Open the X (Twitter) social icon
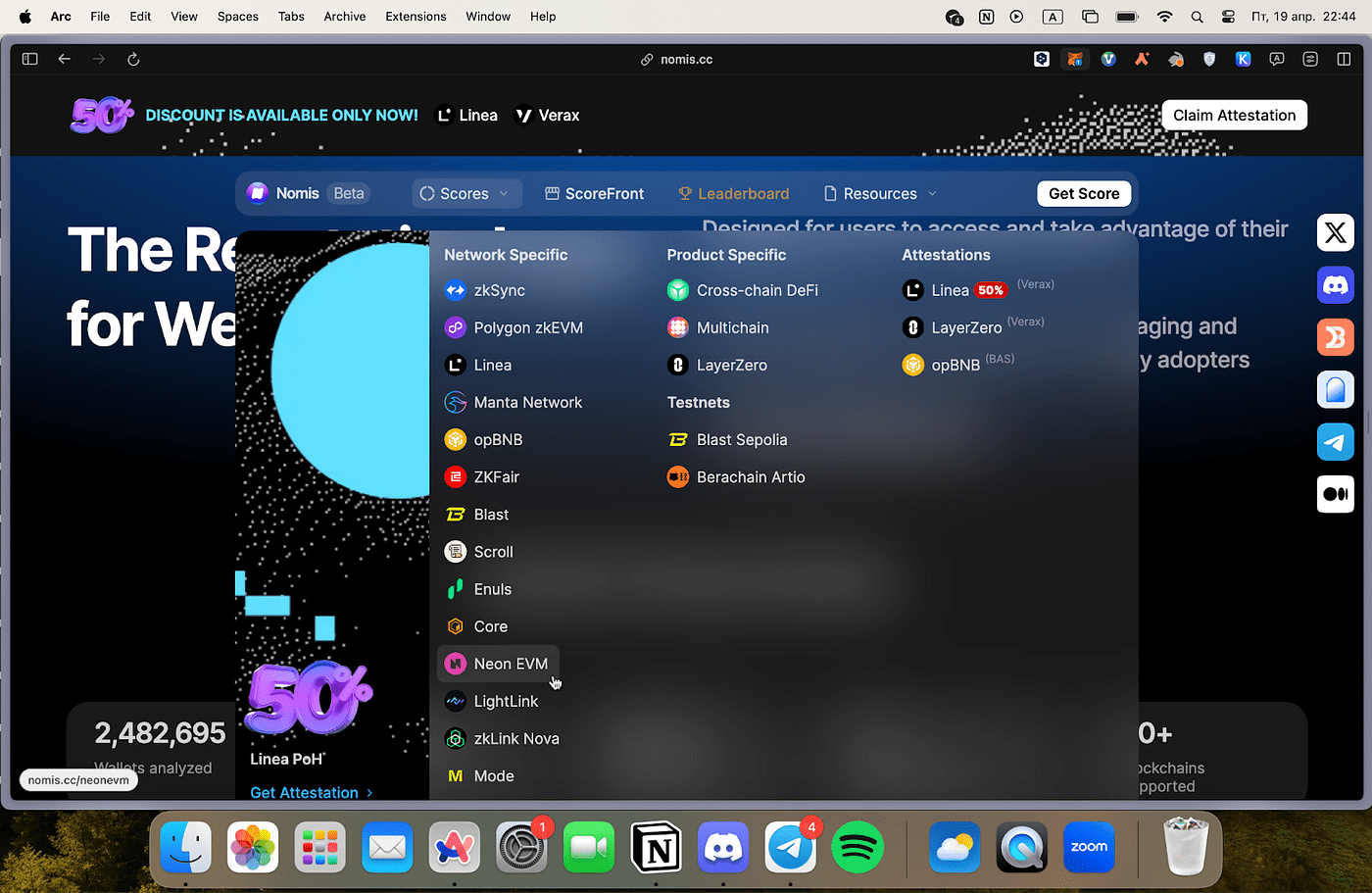The height and width of the screenshot is (893, 1372). pyautogui.click(x=1335, y=232)
